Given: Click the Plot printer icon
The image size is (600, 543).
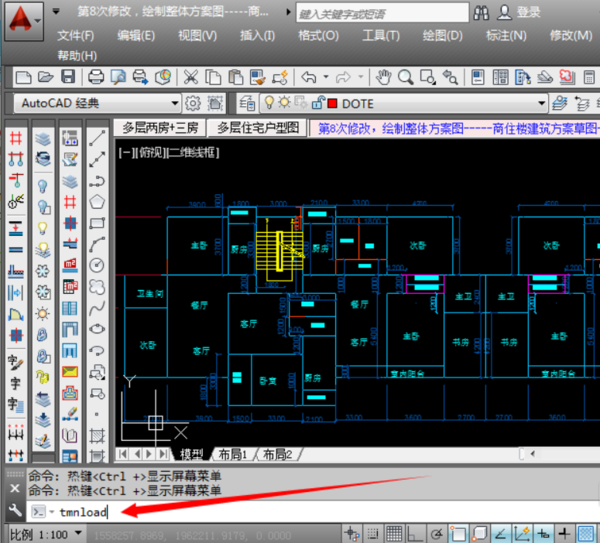Looking at the screenshot, I should point(96,77).
